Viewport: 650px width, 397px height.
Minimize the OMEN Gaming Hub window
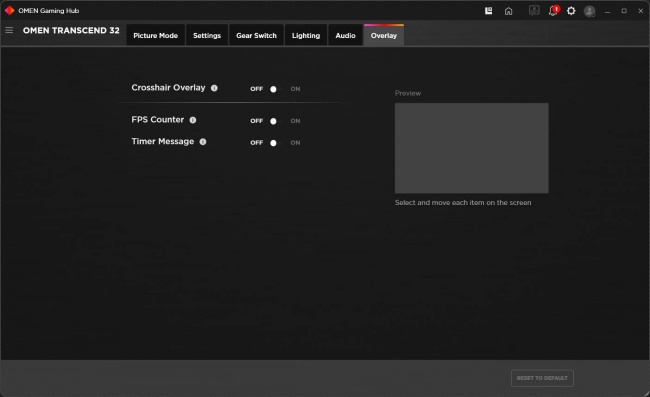[607, 11]
